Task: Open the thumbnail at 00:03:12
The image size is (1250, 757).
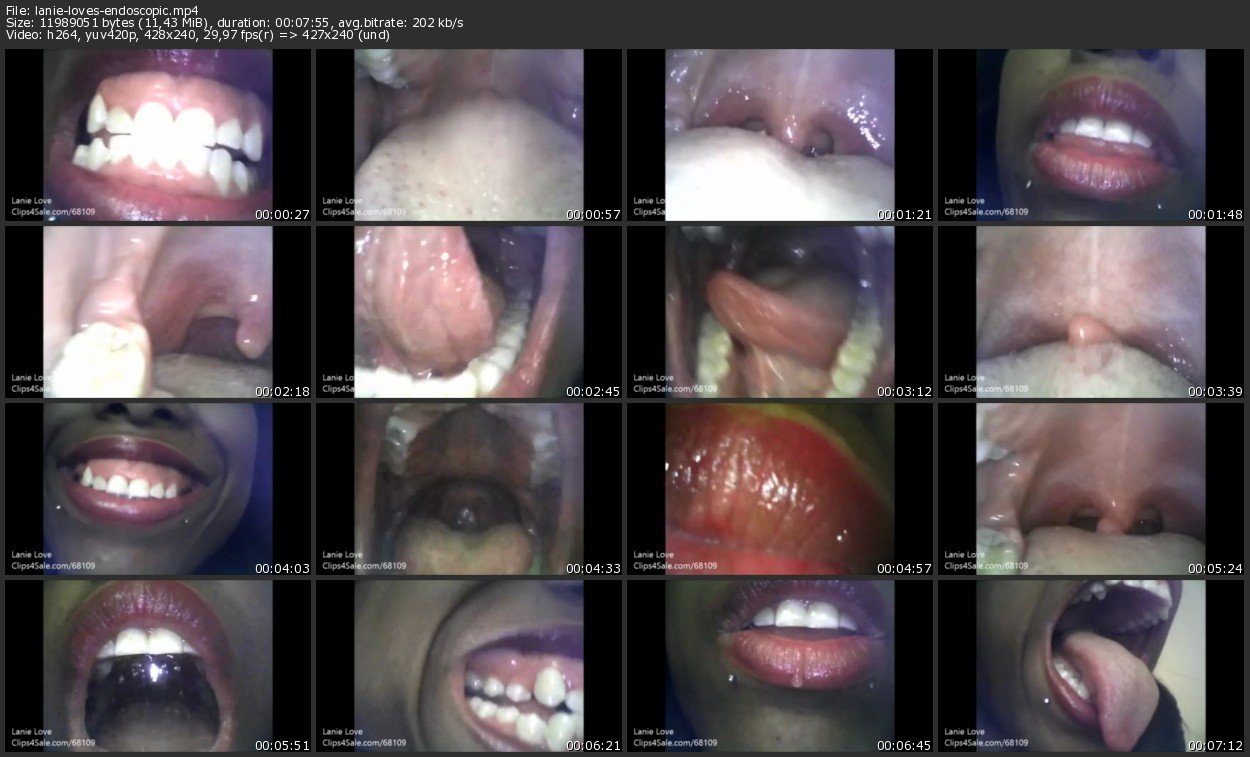Action: (x=780, y=311)
